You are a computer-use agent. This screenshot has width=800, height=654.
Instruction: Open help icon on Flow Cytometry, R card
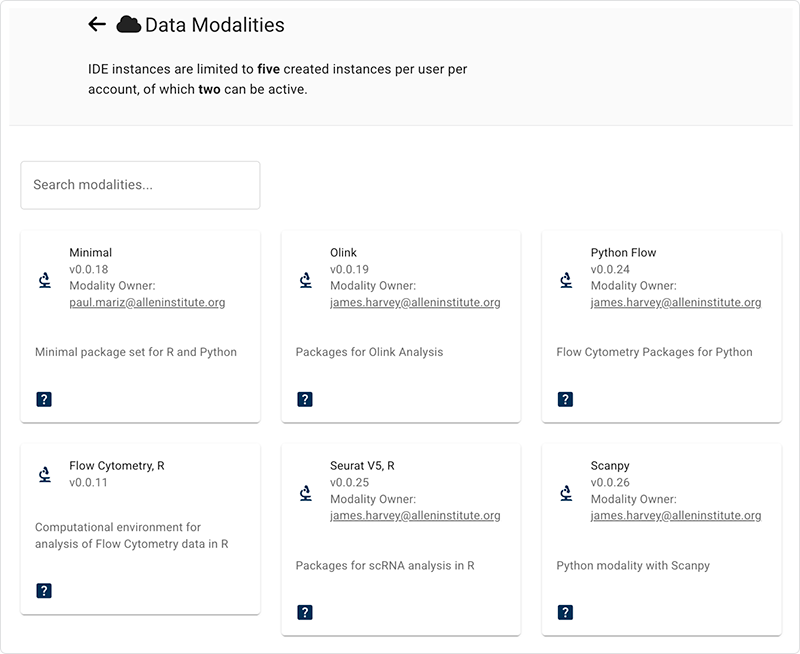pos(44,591)
